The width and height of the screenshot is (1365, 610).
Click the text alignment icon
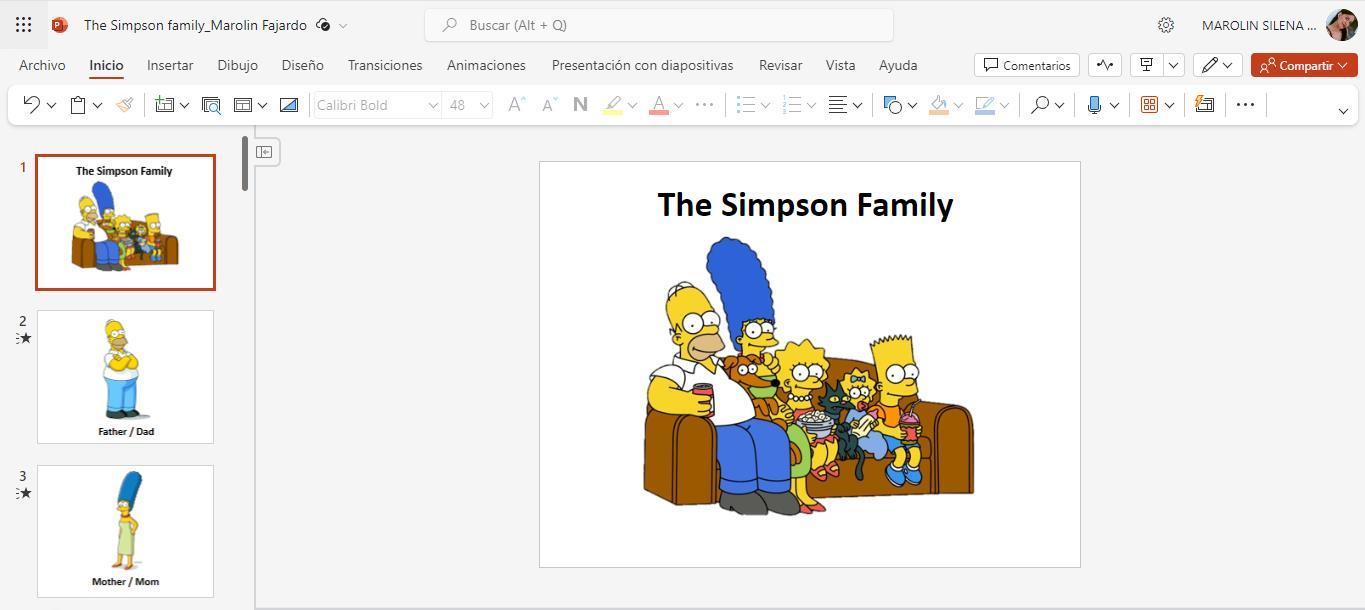click(x=838, y=104)
